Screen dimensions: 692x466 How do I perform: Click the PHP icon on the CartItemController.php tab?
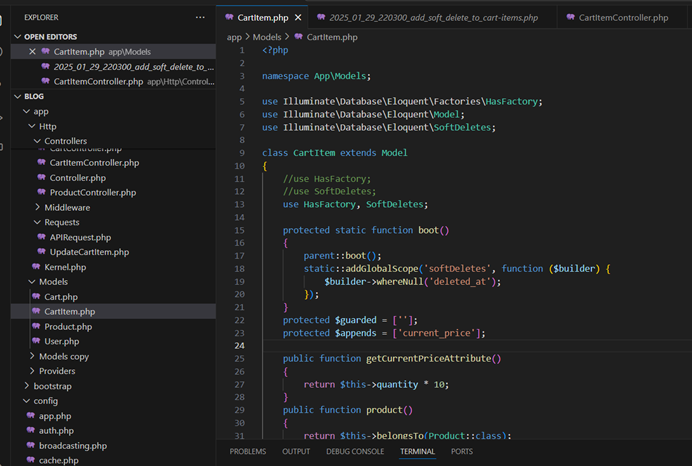pos(571,17)
